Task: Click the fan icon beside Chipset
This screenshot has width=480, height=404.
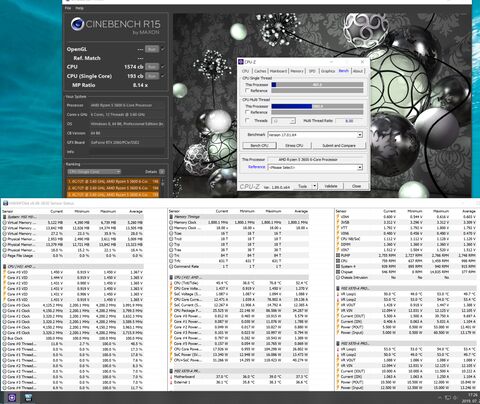Action: click(338, 272)
